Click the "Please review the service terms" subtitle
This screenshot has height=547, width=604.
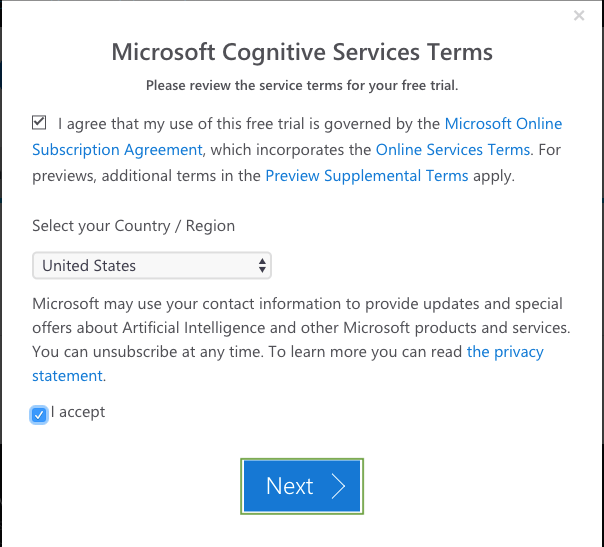tap(302, 86)
